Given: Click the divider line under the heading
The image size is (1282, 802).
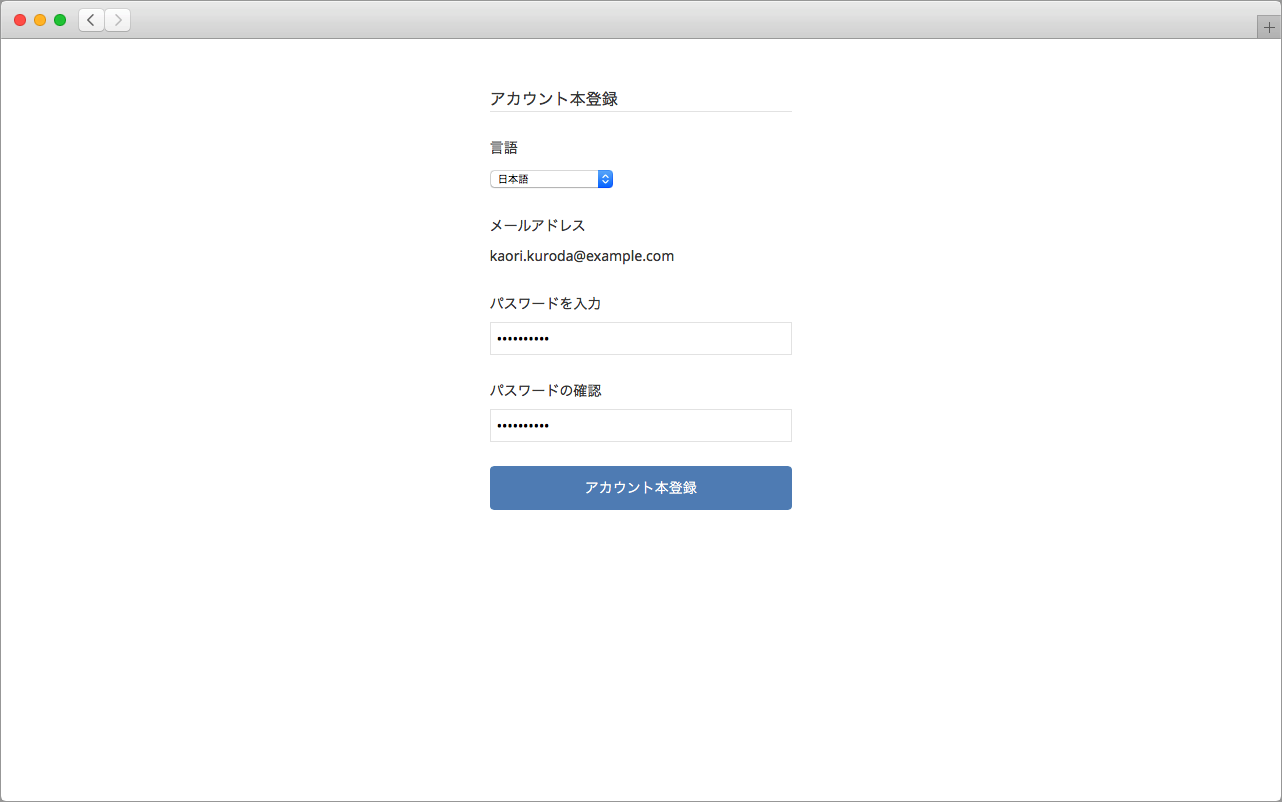Looking at the screenshot, I should click(x=640, y=111).
